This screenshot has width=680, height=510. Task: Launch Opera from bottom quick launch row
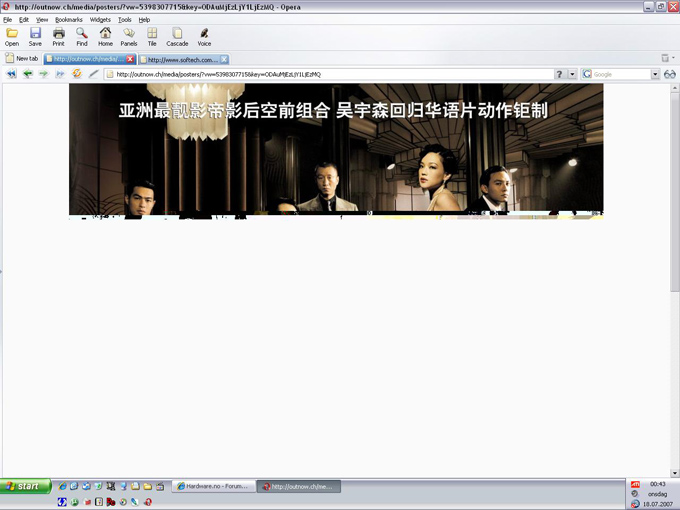148,502
